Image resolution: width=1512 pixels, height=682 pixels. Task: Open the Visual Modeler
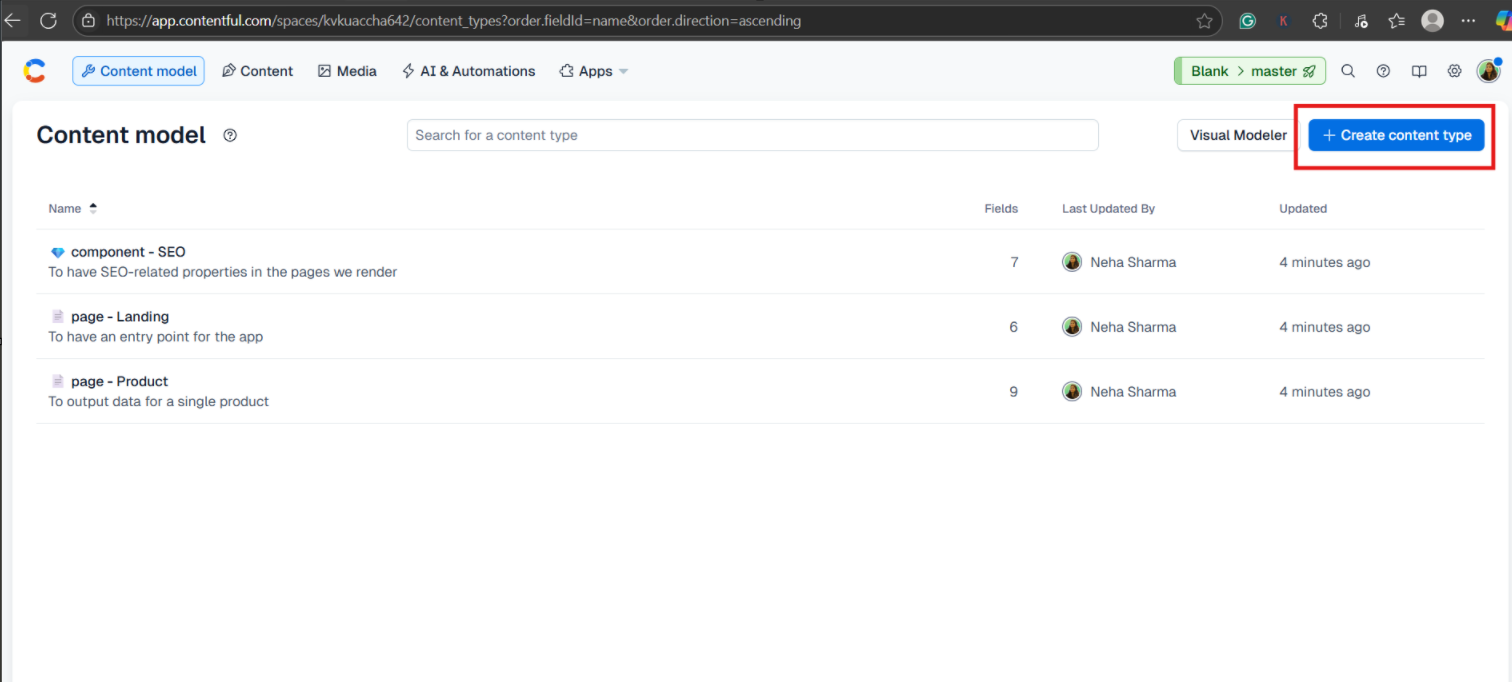point(1238,135)
